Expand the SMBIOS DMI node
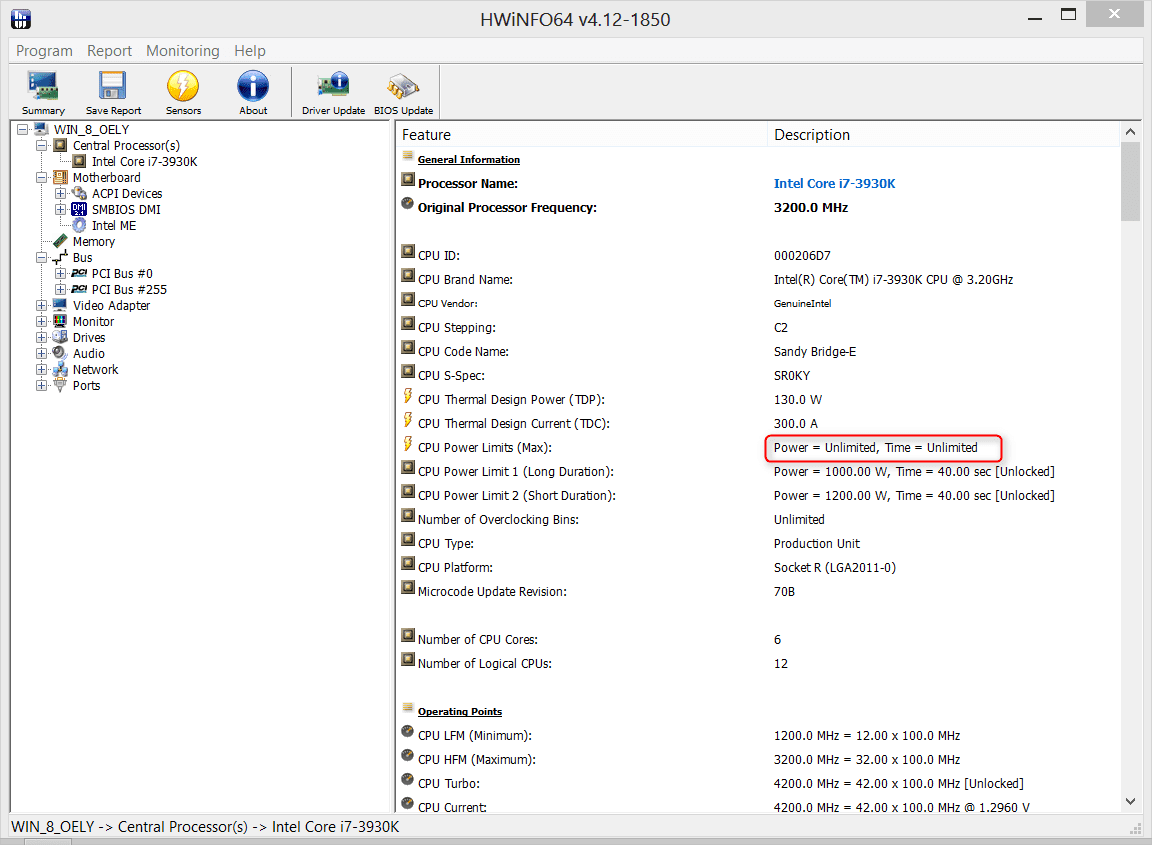Image resolution: width=1152 pixels, height=845 pixels. pyautogui.click(x=61, y=209)
